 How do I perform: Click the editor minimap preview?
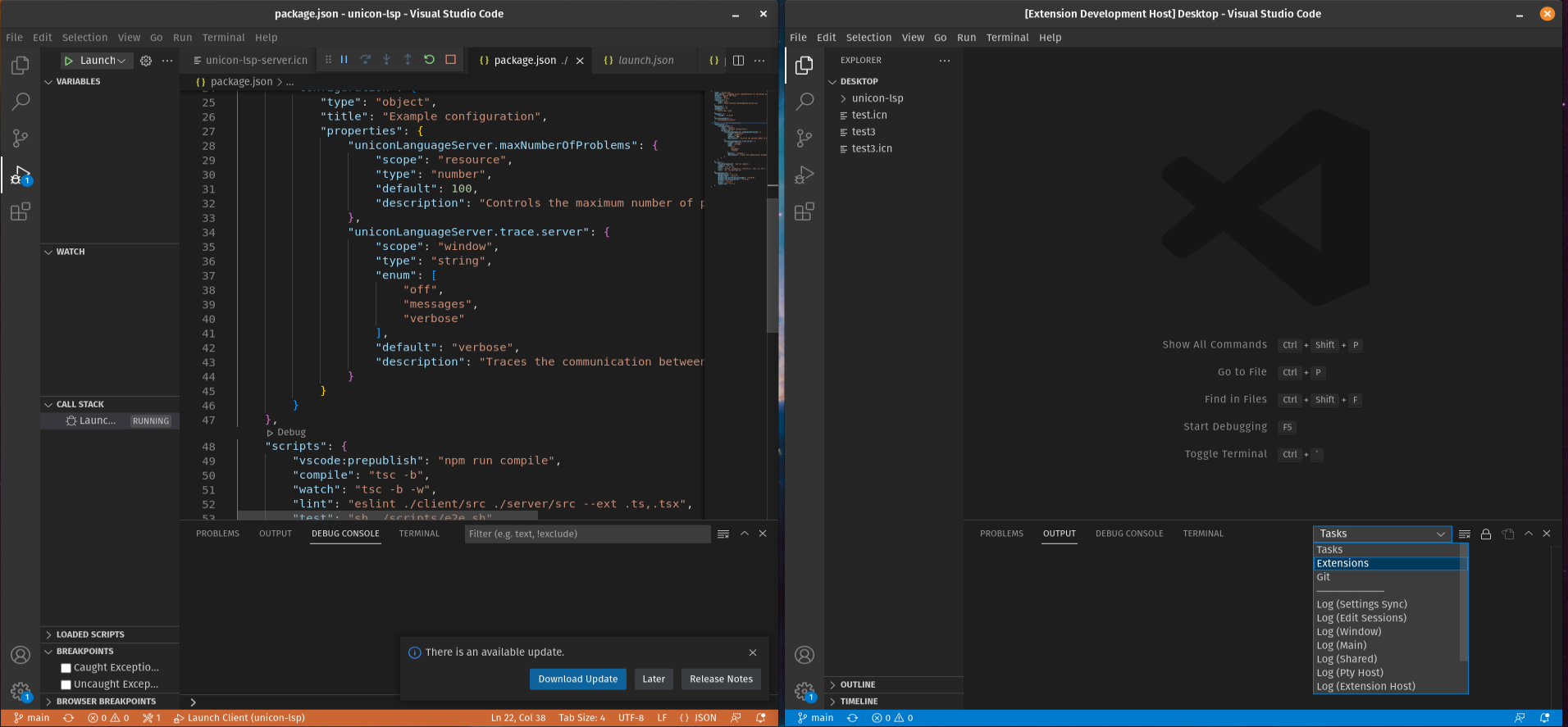tap(740, 139)
